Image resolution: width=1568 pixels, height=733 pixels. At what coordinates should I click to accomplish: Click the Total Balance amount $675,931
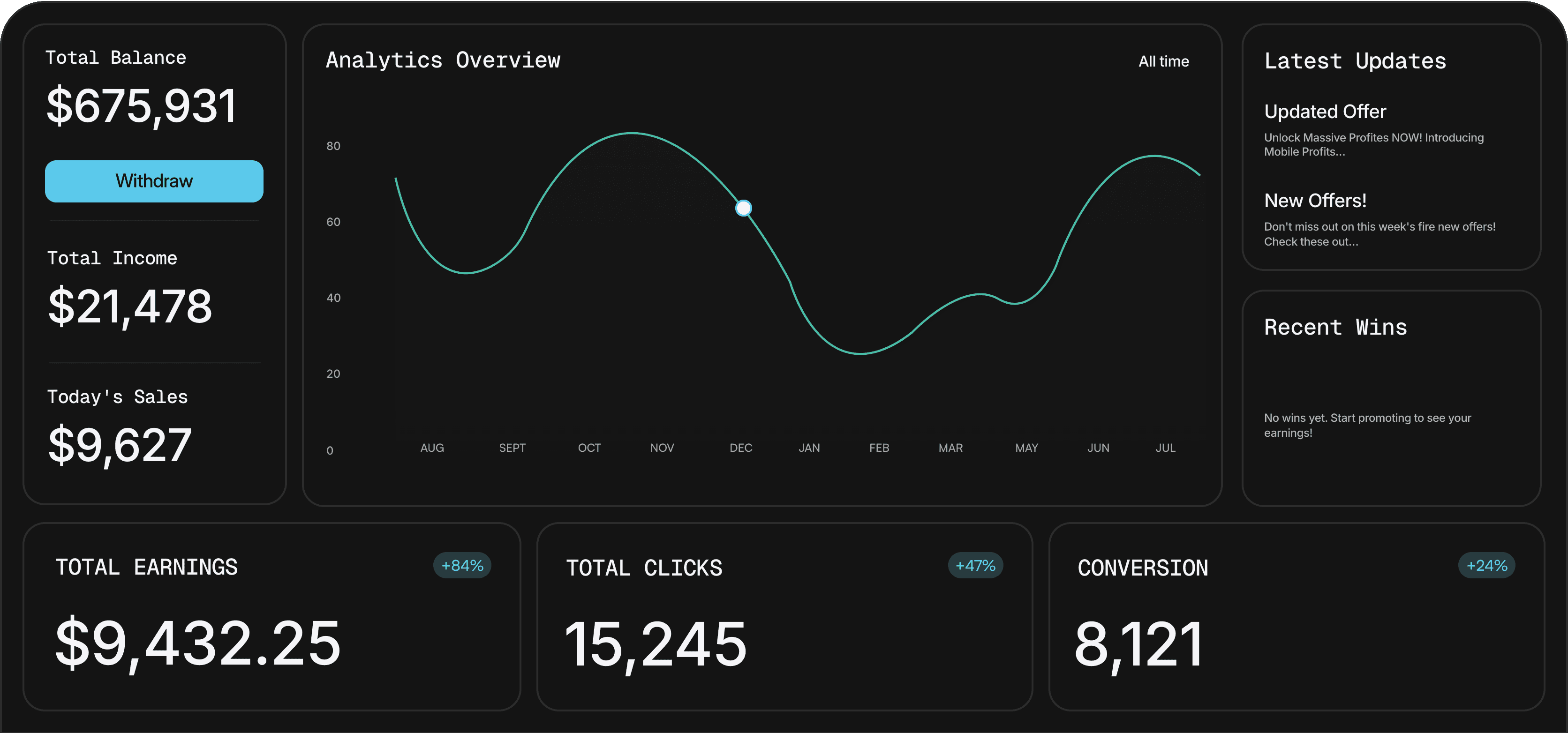[141, 106]
